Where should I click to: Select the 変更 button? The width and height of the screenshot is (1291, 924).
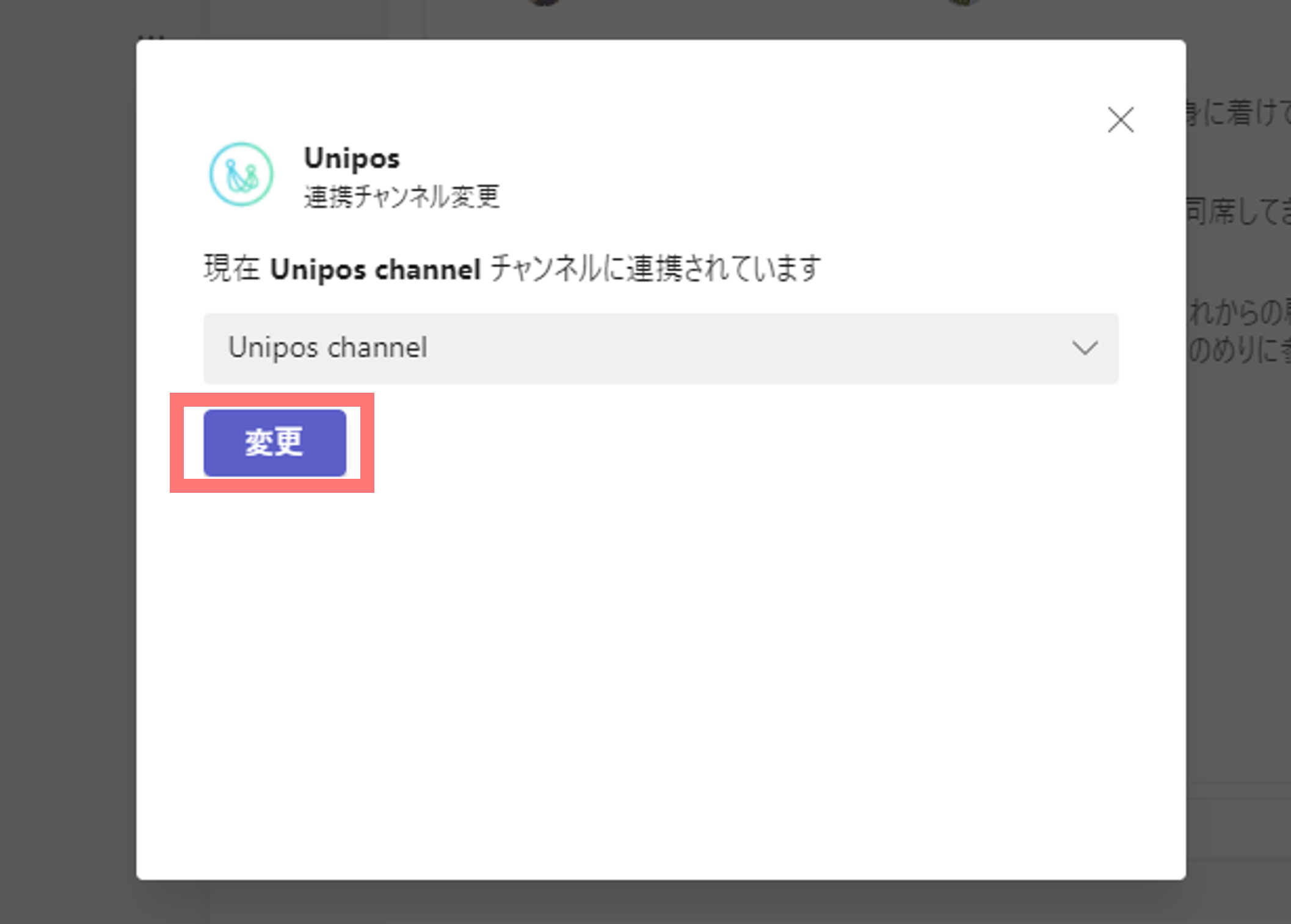(274, 443)
